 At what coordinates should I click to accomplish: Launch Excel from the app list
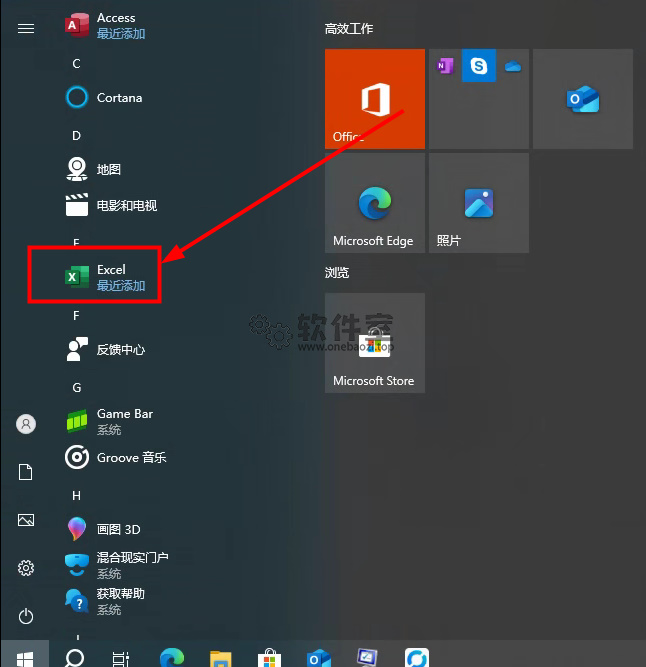click(105, 277)
